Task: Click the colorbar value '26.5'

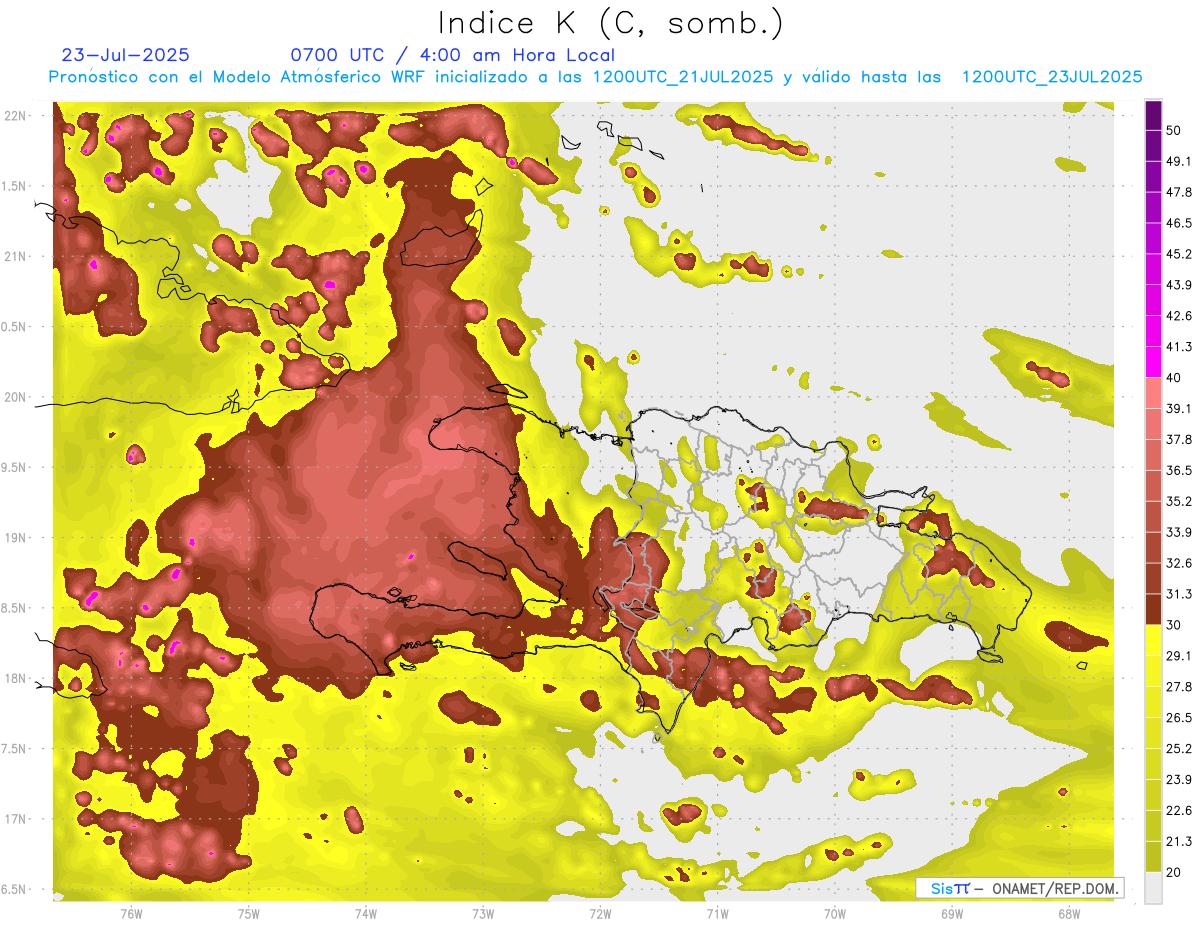Action: coord(1179,717)
